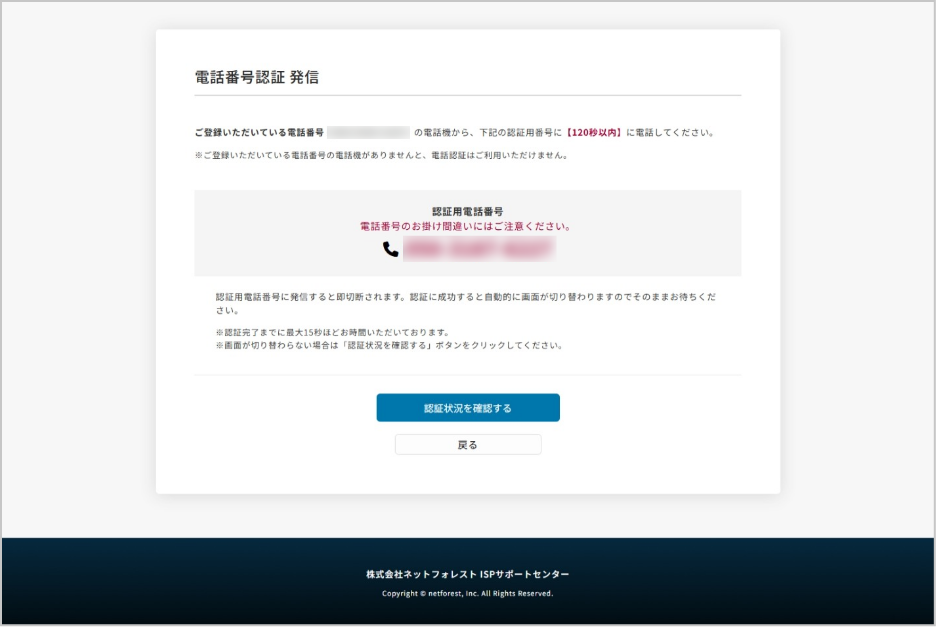936x627 pixels.
Task: Click the に電話してください instruction text
Action: tap(670, 132)
